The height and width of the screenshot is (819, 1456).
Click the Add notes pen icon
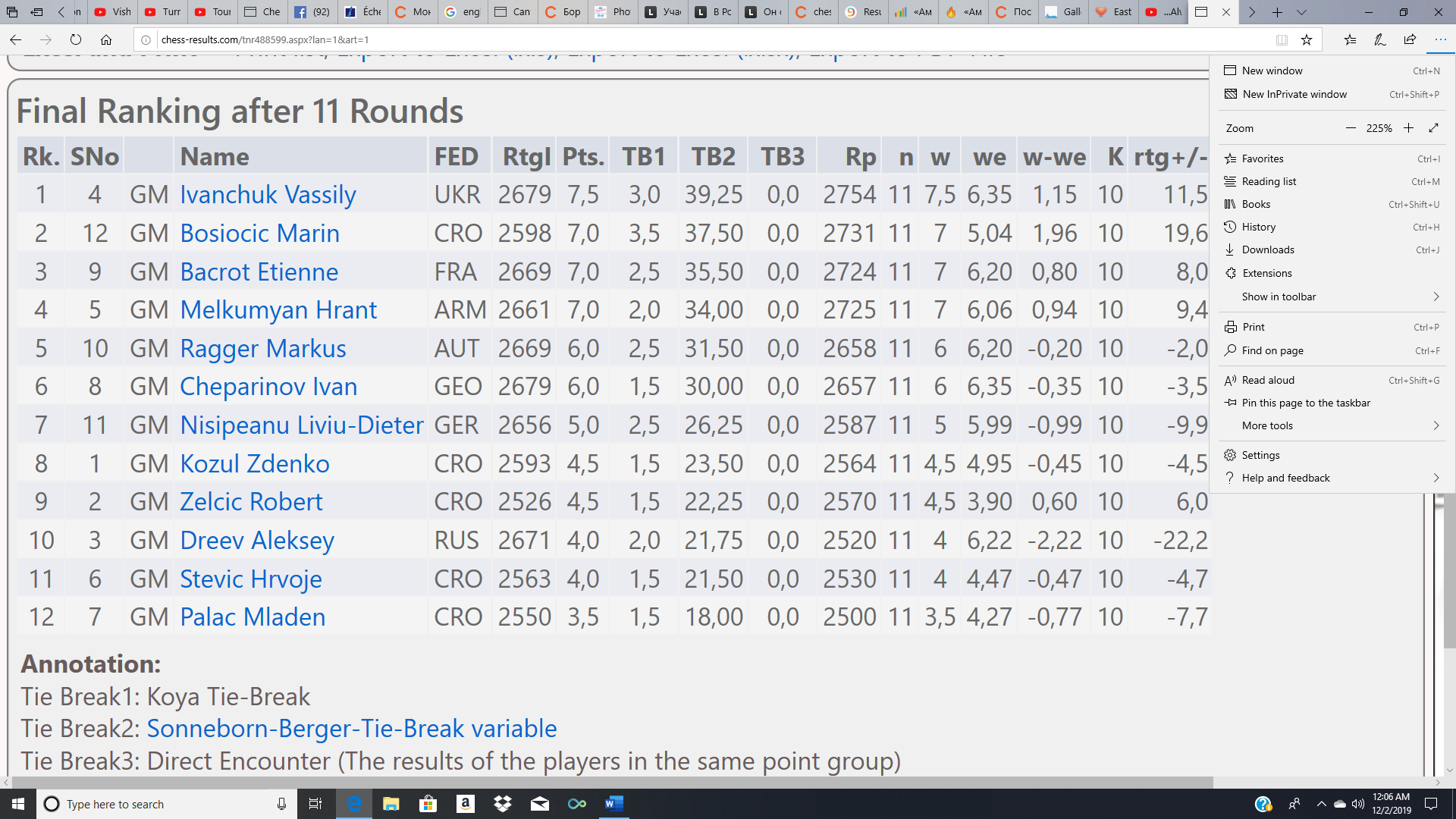pos(1380,40)
